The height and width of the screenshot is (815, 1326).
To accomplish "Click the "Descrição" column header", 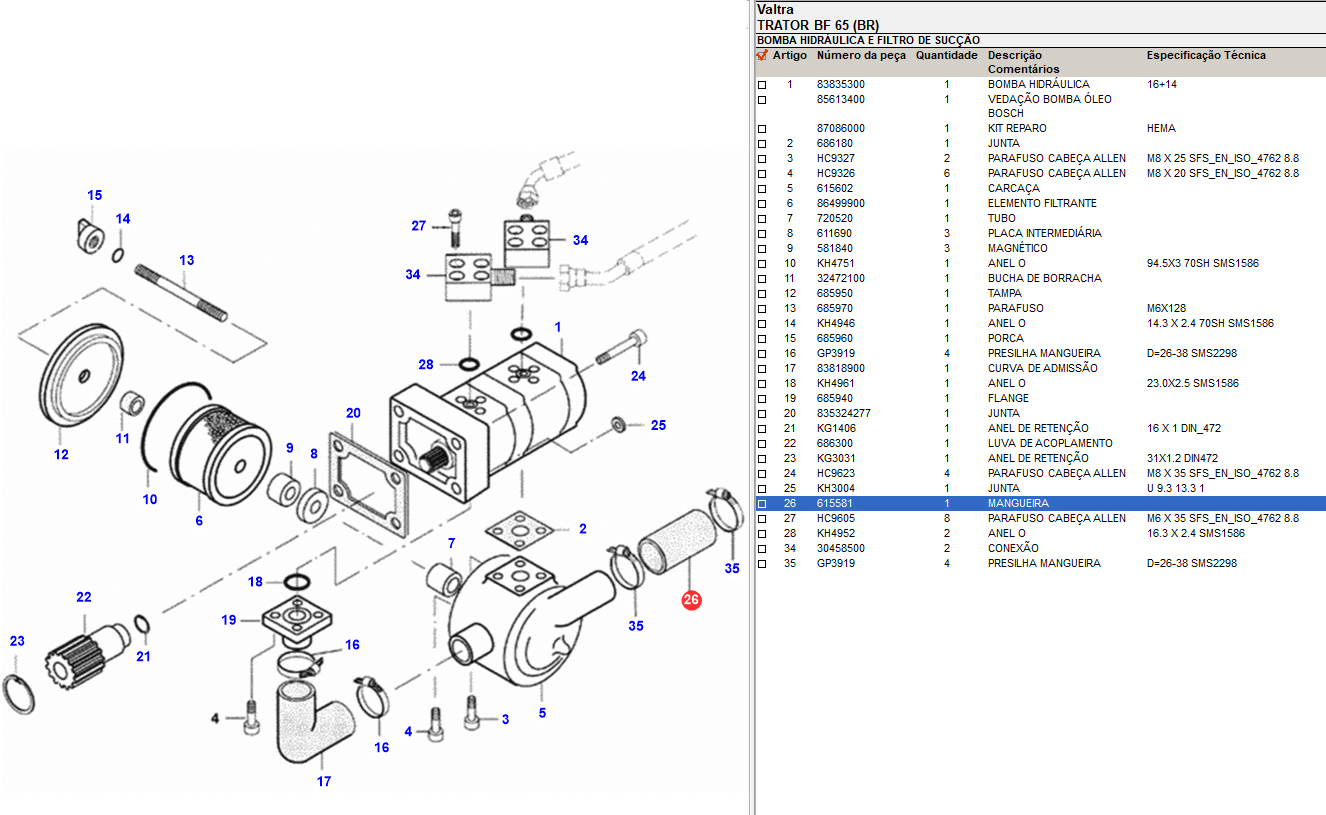I will pos(1014,56).
